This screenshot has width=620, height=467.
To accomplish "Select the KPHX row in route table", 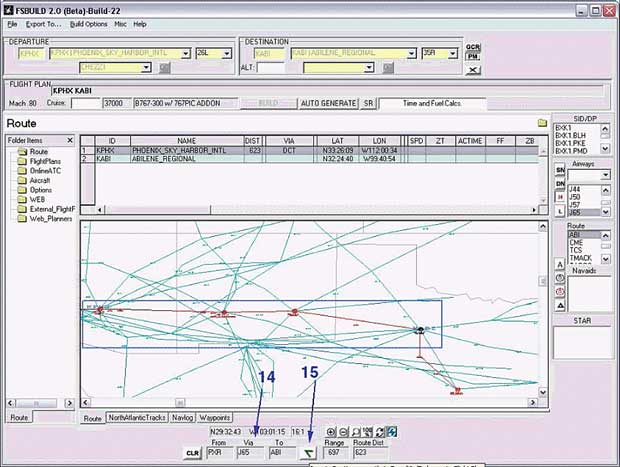I will point(310,150).
